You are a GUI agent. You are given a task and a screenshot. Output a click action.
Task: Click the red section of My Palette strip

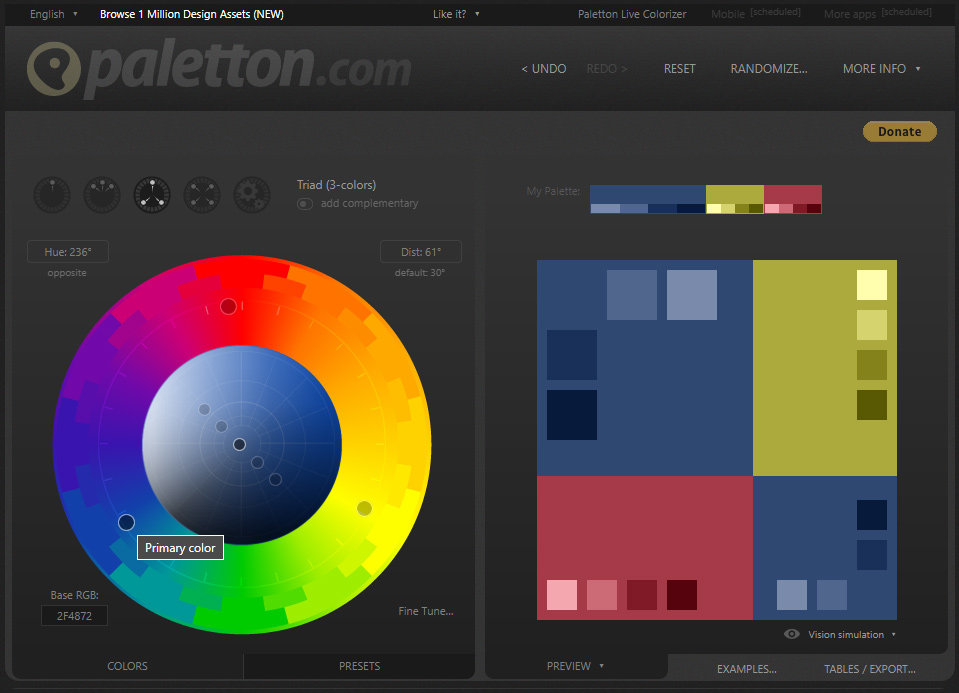coord(793,199)
